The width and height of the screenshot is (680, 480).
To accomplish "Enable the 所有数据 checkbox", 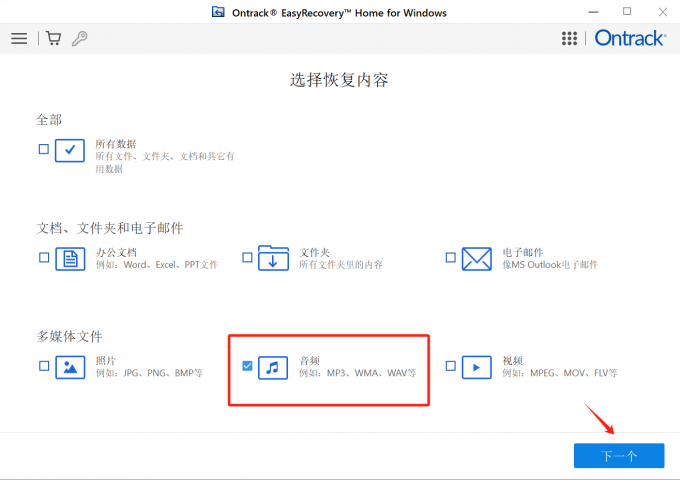I will (44, 149).
